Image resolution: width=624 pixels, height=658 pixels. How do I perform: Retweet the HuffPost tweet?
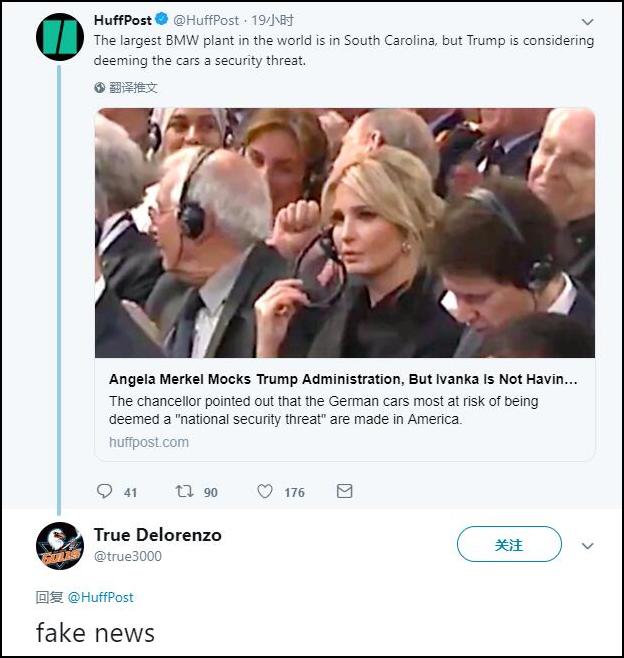click(185, 491)
